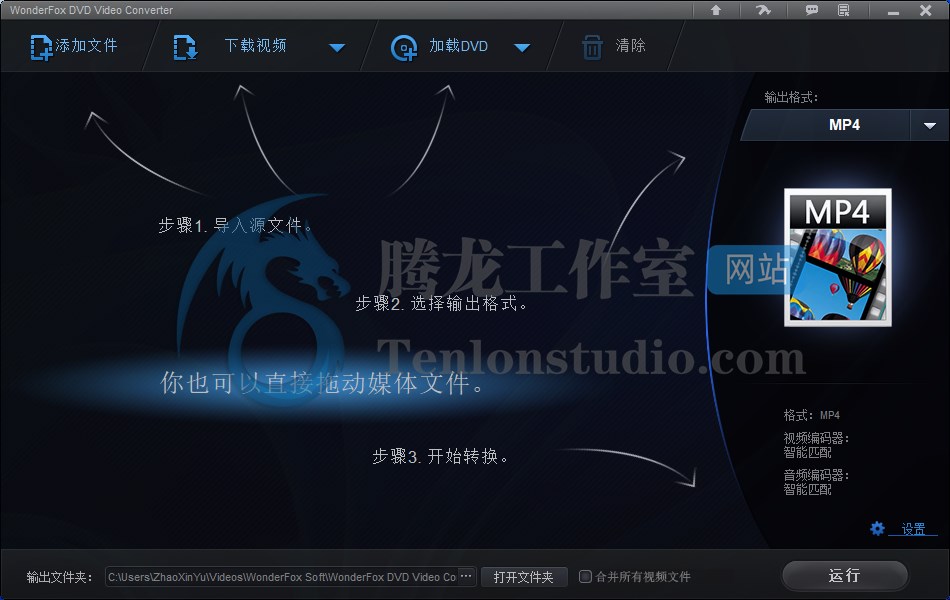Image resolution: width=950 pixels, height=600 pixels.
Task: Expand the 加载DVD dropdown arrow
Action: [x=522, y=47]
